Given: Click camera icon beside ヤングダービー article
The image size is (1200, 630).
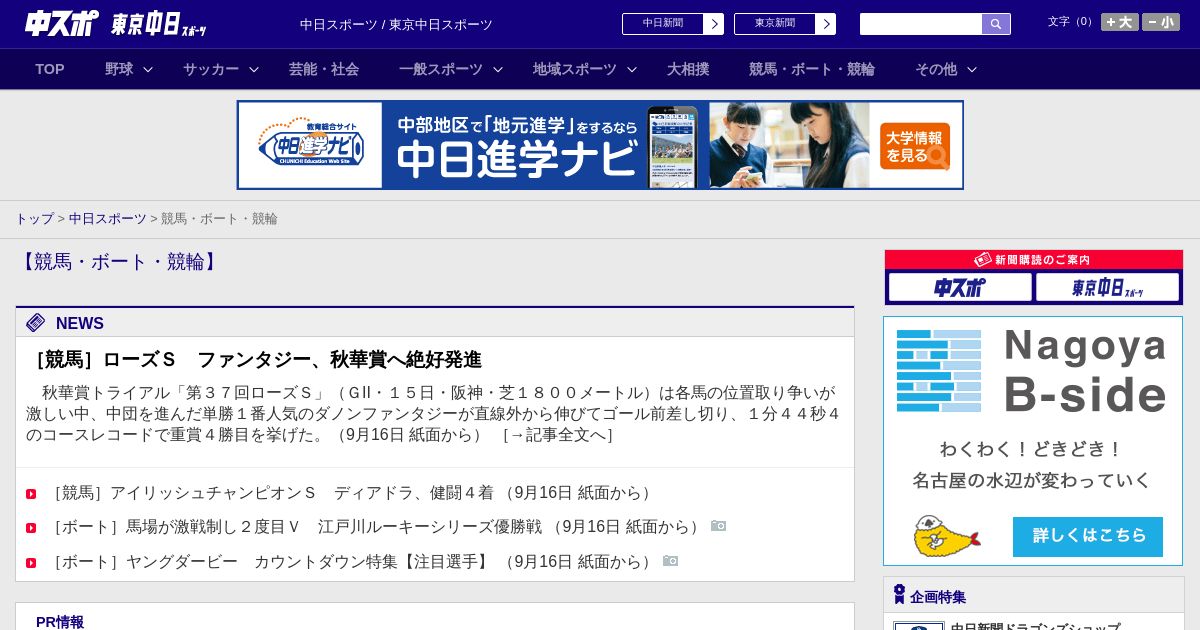Looking at the screenshot, I should coord(671,561).
